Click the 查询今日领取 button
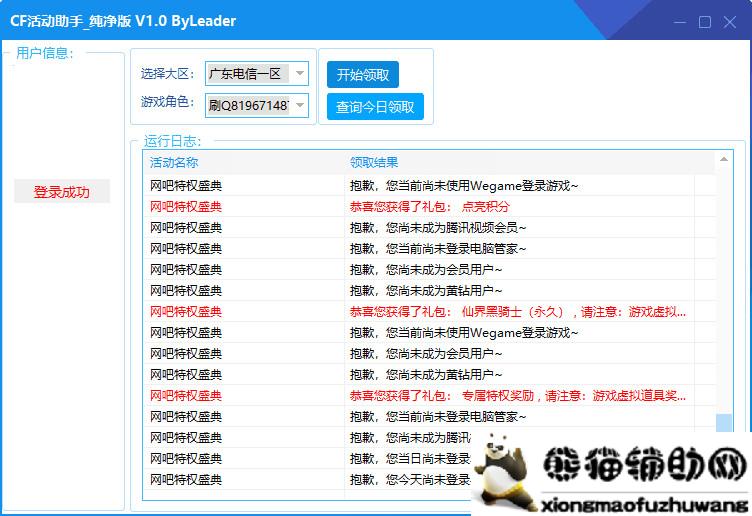 tap(375, 107)
